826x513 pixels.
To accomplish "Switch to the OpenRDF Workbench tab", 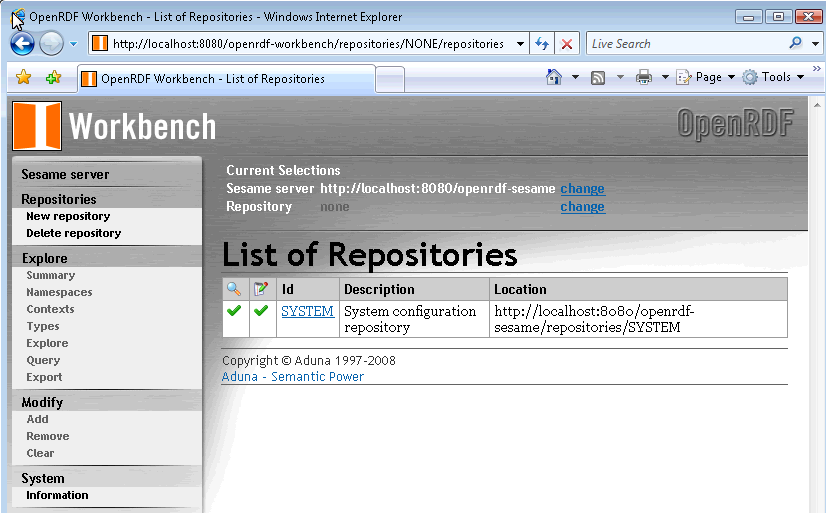I will (x=212, y=79).
